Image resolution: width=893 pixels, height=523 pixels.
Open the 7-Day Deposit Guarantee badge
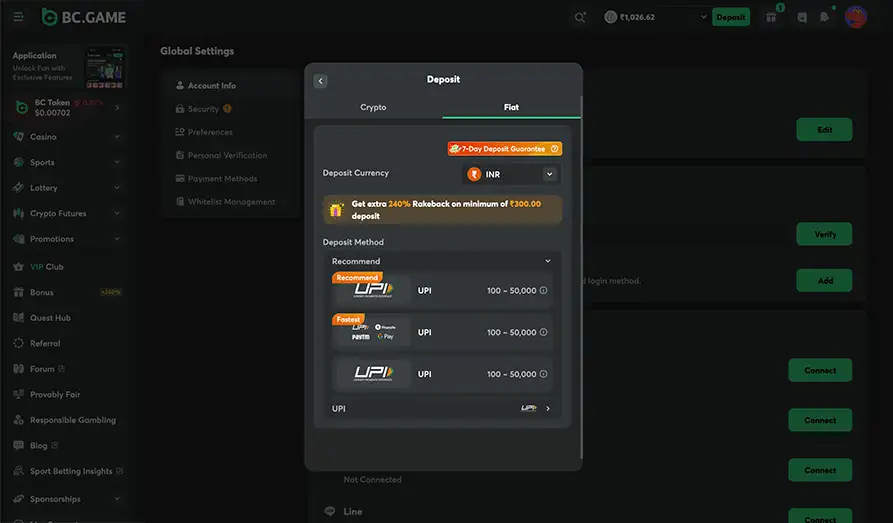(x=505, y=149)
